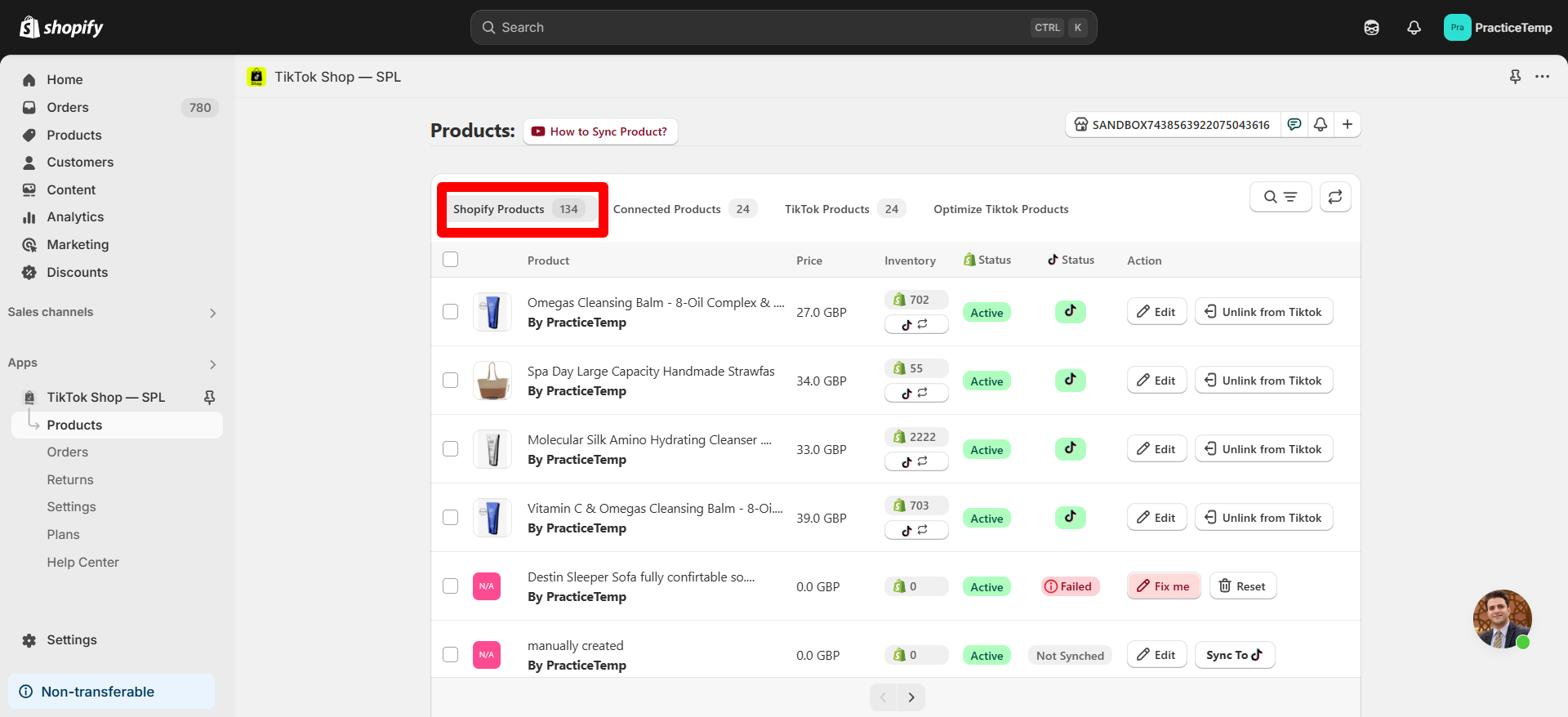The image size is (1568, 717).
Task: Click the top Search input field
Action: pyautogui.click(x=759, y=28)
